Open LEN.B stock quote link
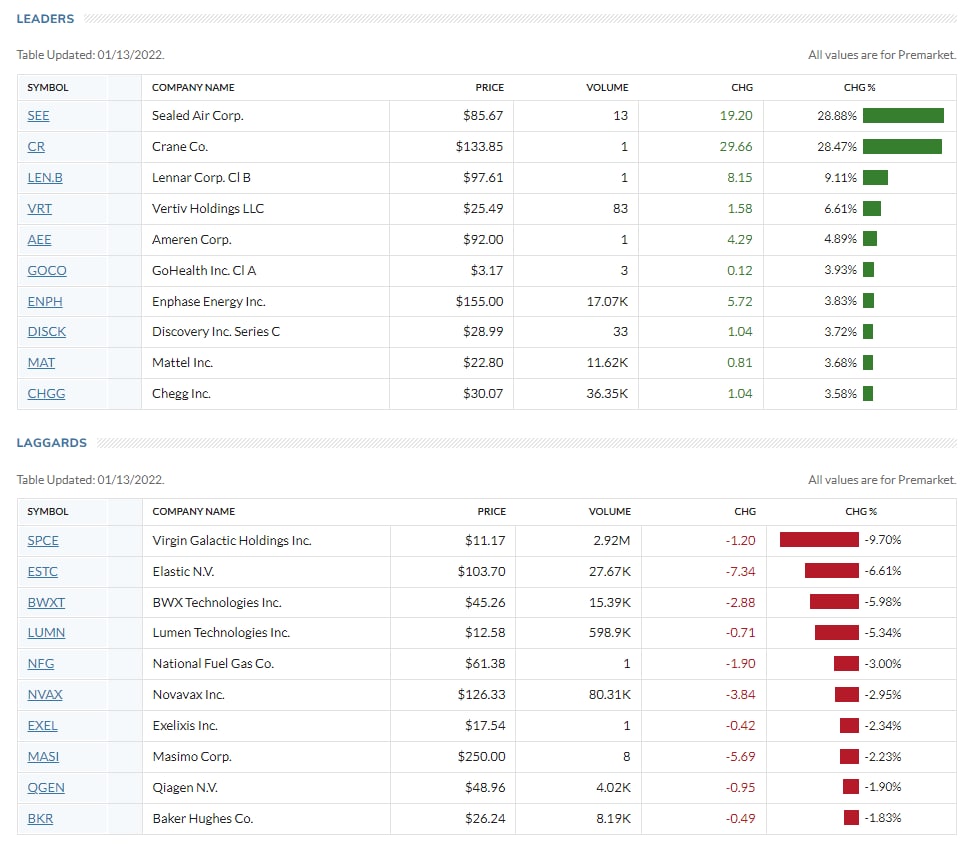The image size is (972, 845). (44, 178)
